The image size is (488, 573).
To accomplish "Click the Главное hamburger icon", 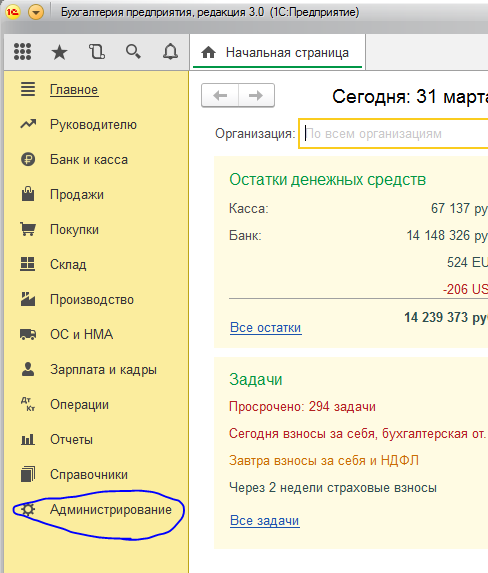I will click(x=28, y=90).
